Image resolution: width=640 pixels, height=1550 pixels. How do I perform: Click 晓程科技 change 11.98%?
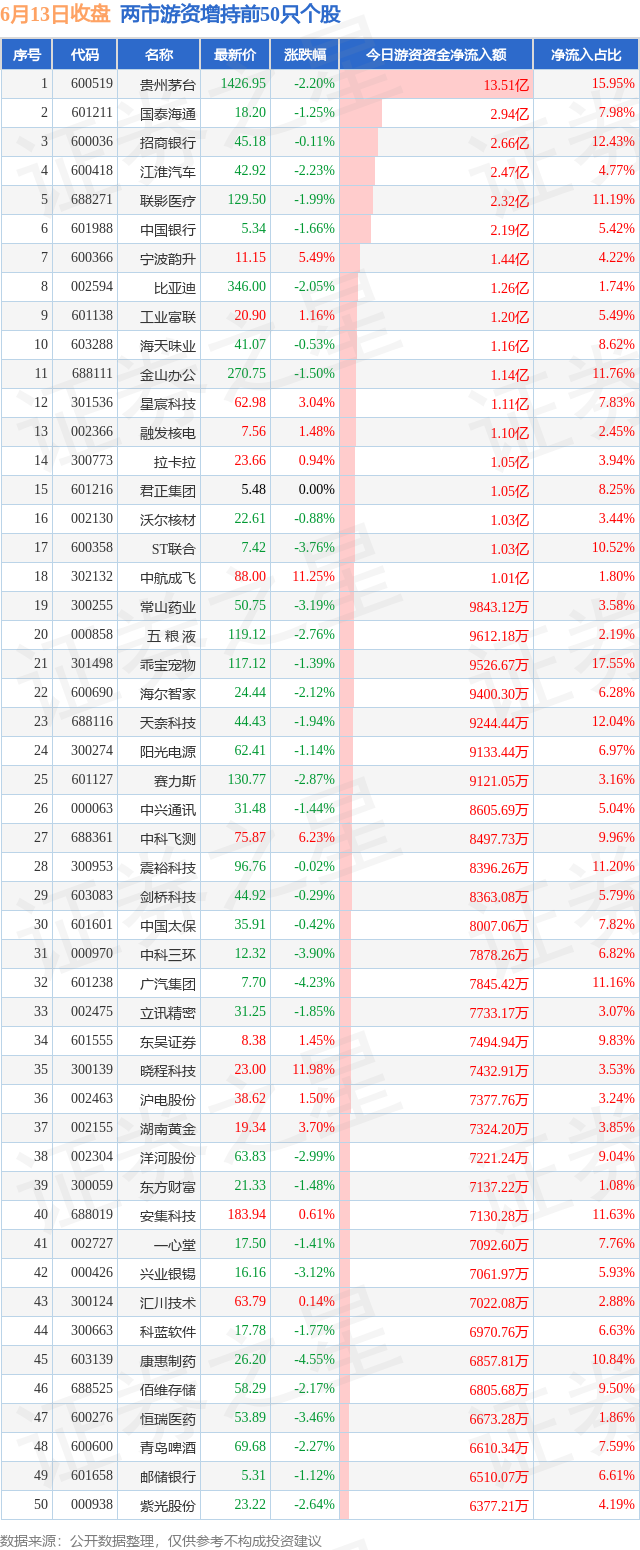pyautogui.click(x=313, y=1070)
